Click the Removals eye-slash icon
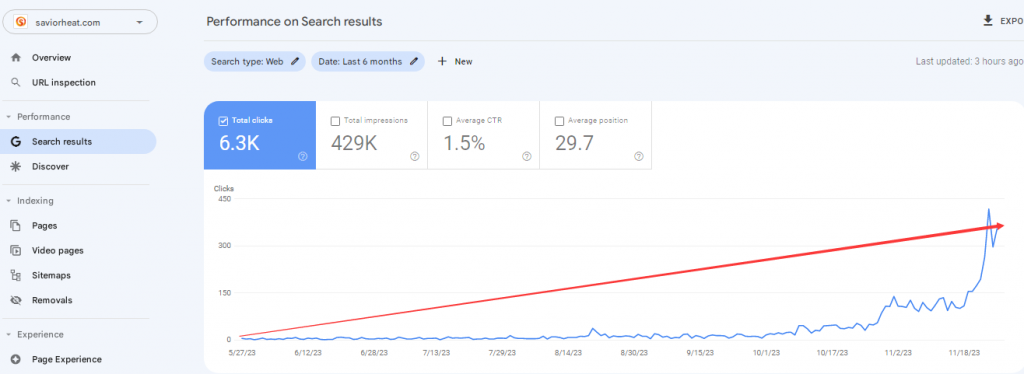Image resolution: width=1024 pixels, height=374 pixels. pos(16,300)
